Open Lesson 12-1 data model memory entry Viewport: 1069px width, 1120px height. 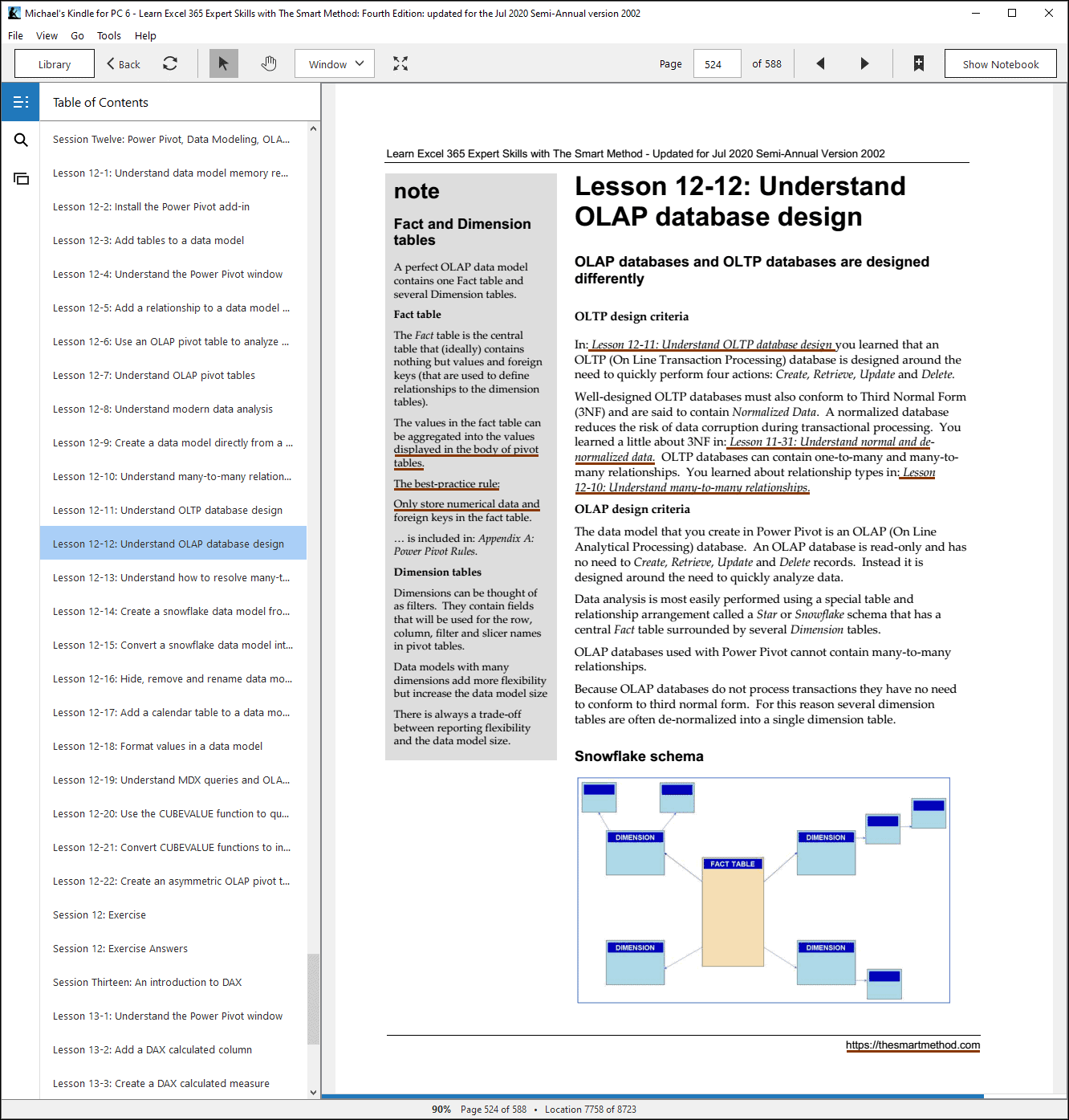[173, 173]
